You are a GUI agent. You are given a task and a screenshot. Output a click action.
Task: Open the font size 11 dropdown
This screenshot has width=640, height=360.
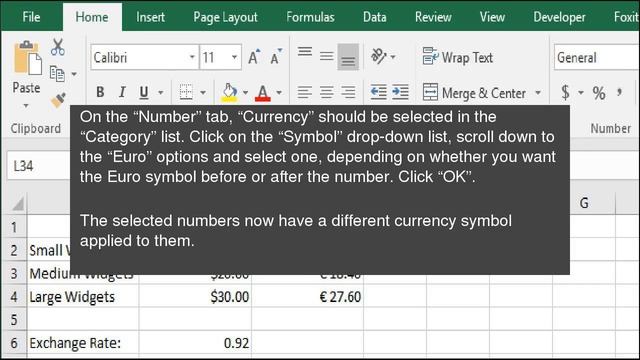pos(234,57)
